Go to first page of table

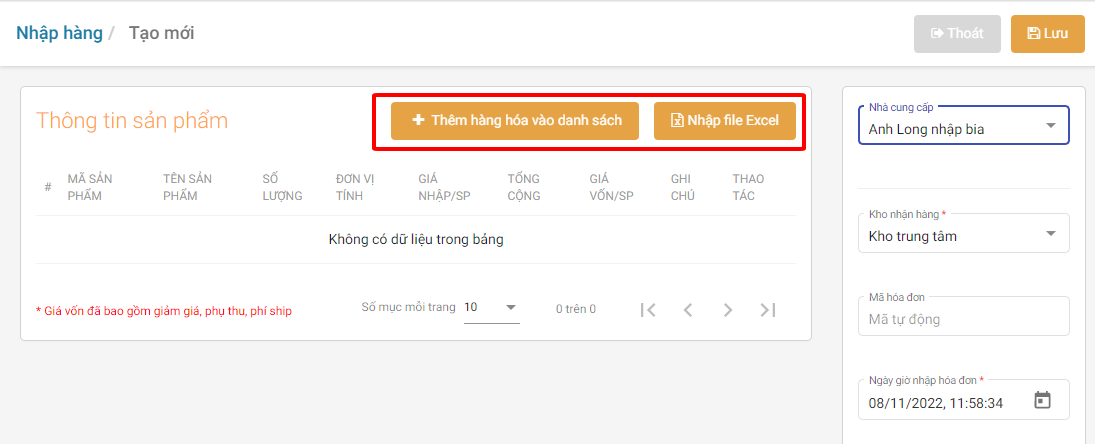pyautogui.click(x=648, y=310)
